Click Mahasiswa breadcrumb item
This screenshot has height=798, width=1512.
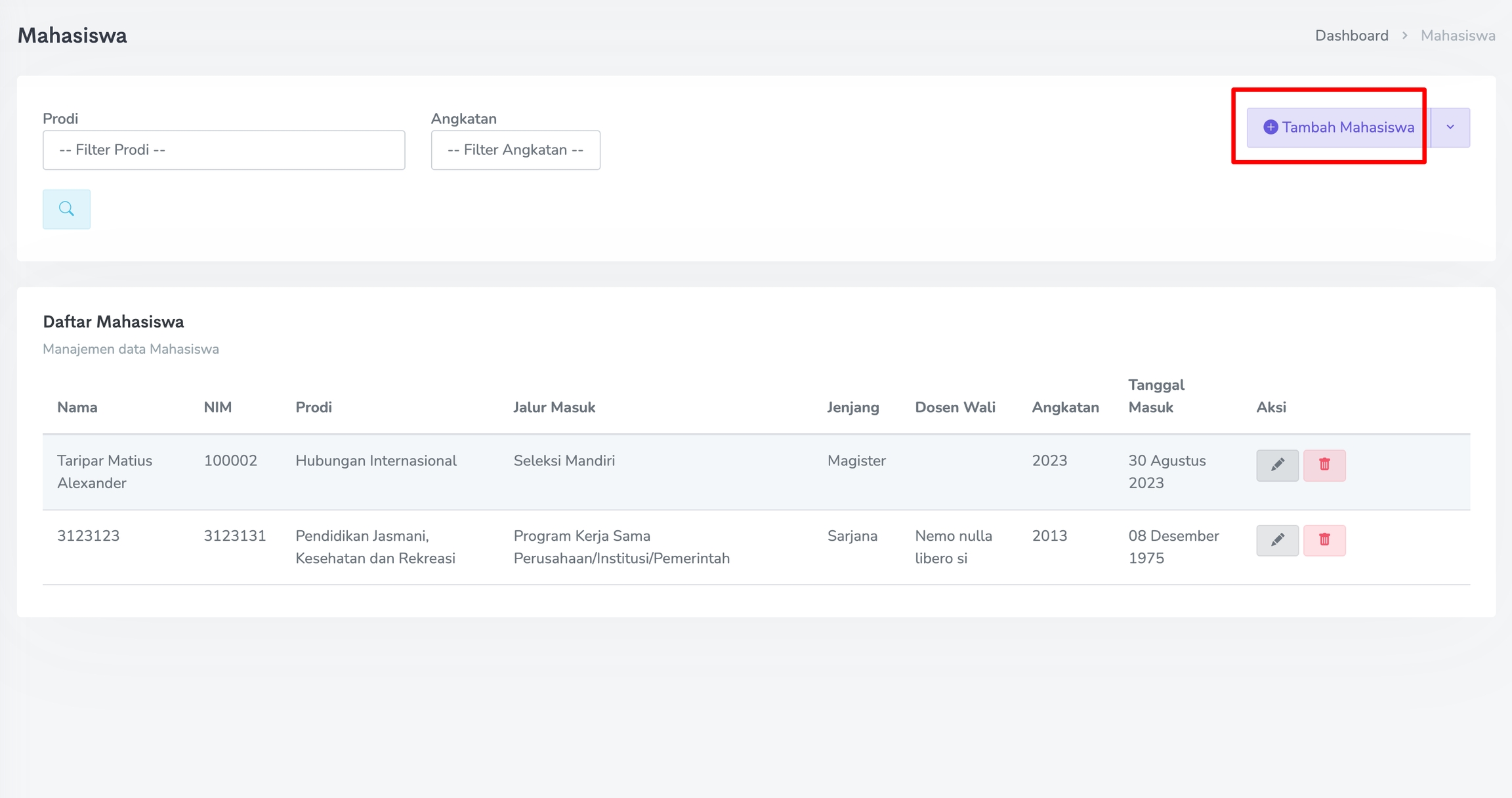coord(1458,35)
